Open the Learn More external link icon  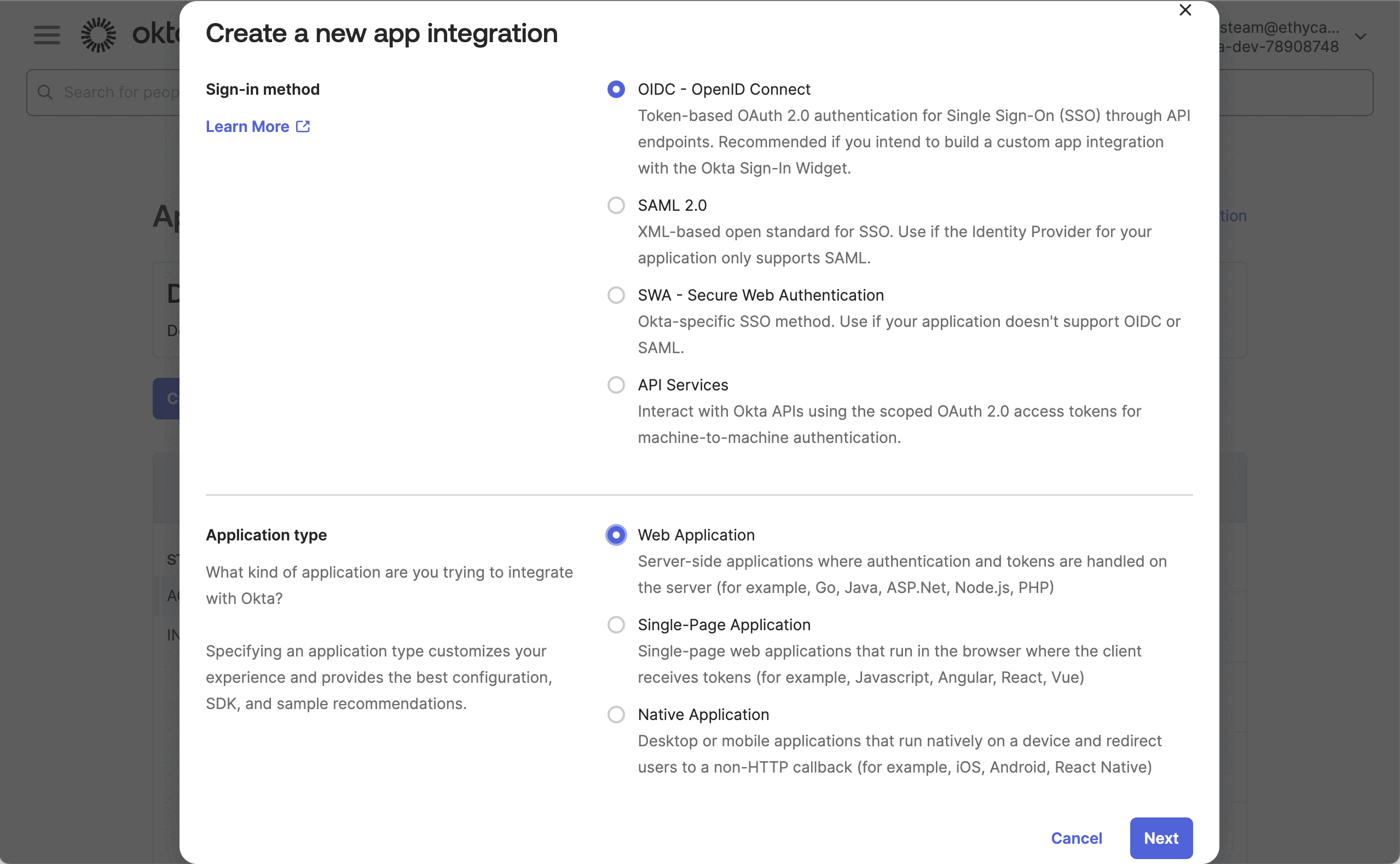(303, 126)
